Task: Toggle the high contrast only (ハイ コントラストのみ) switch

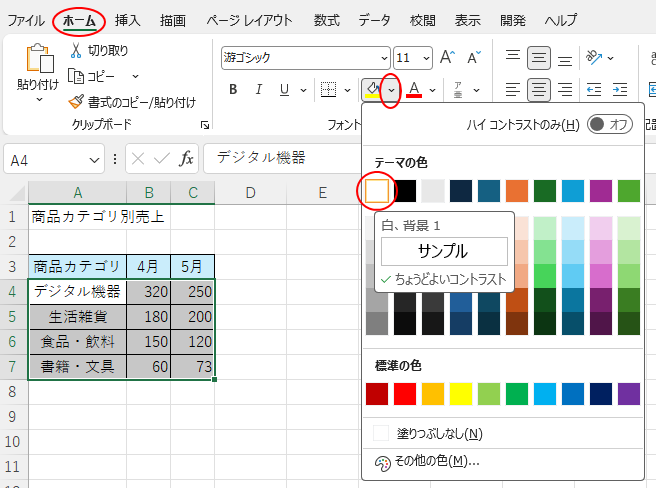Action: [610, 124]
